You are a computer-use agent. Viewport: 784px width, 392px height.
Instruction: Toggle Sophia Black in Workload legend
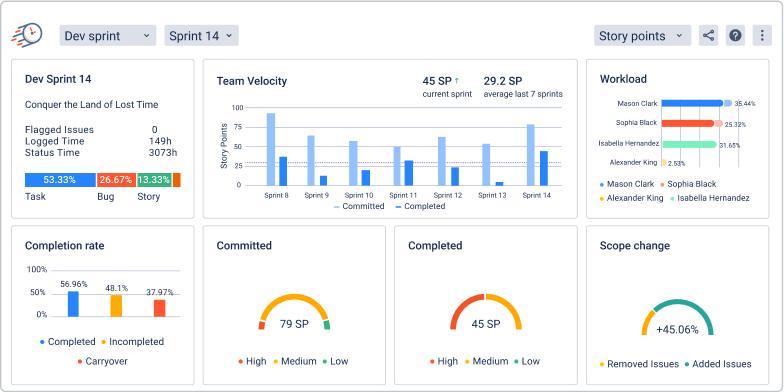pyautogui.click(x=688, y=184)
